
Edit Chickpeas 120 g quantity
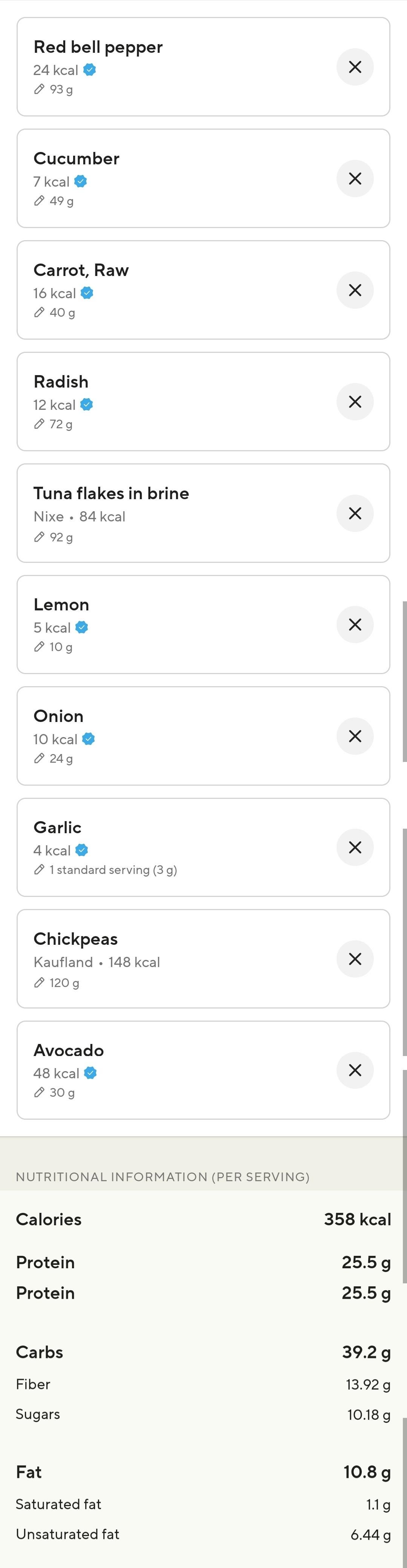coord(40,982)
